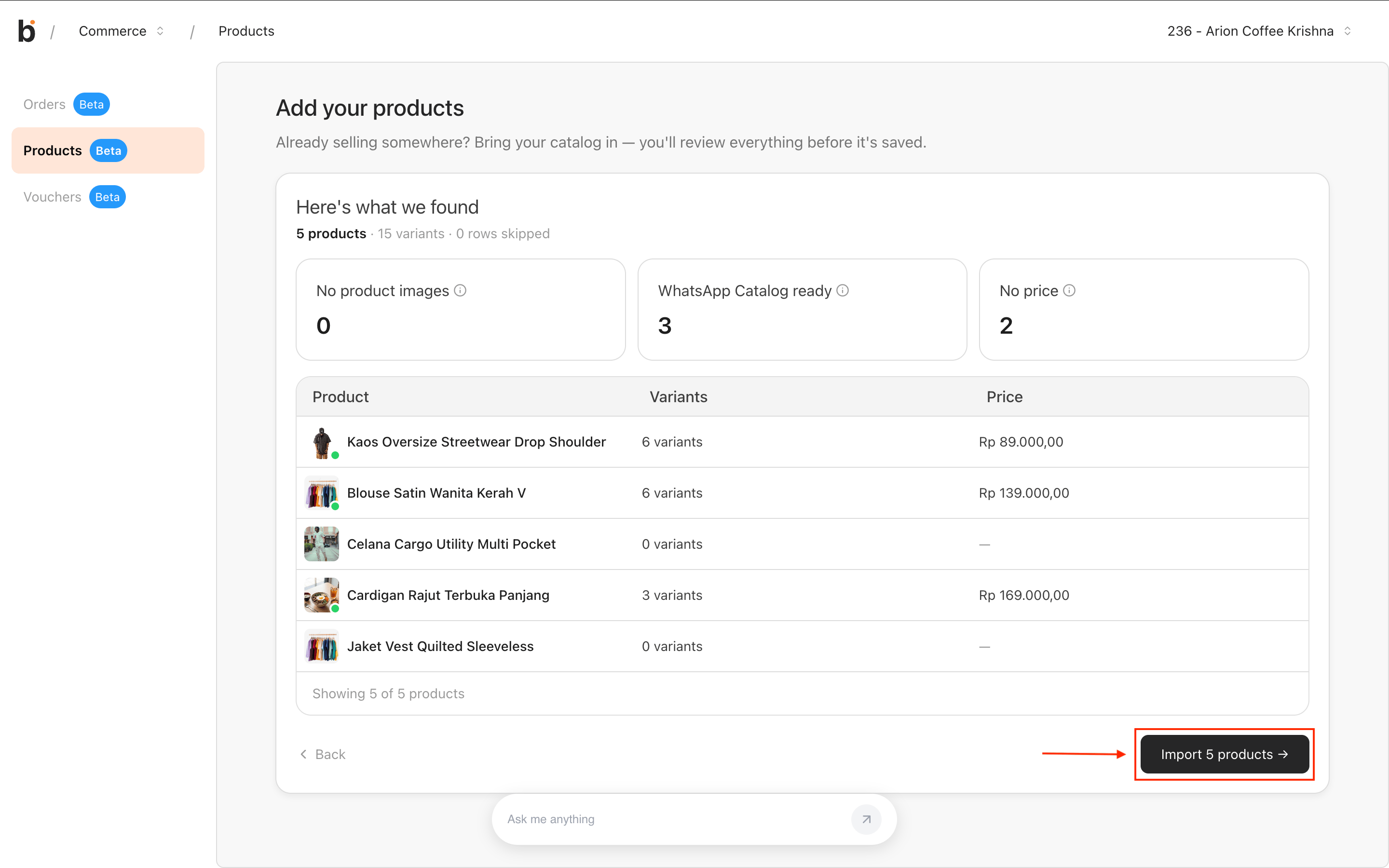
Task: Click Import 5 products button
Action: [x=1224, y=754]
